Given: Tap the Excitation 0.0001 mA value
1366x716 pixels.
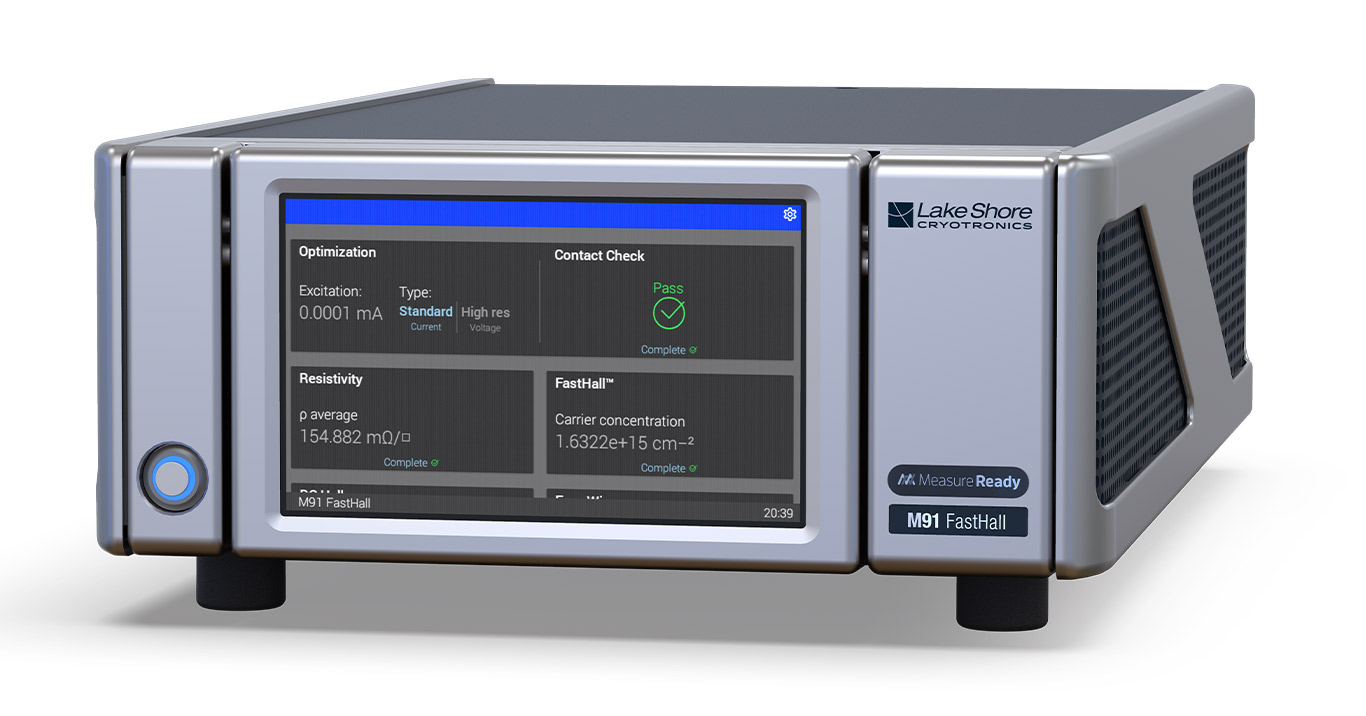Looking at the screenshot, I should point(341,313).
